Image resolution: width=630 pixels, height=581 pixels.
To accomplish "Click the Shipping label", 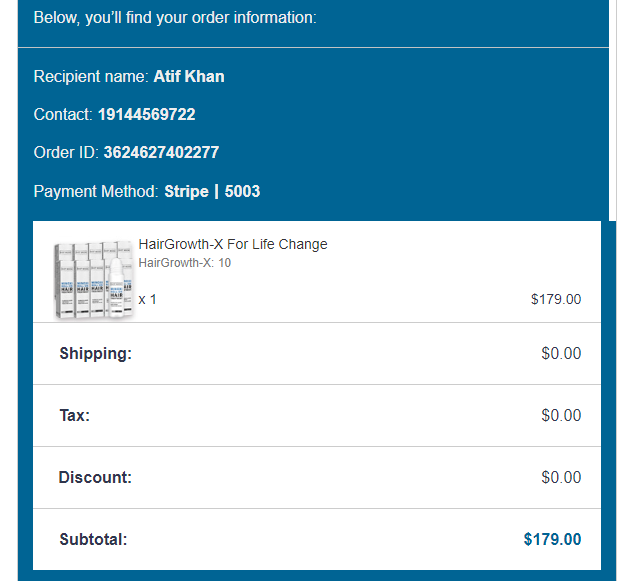I will pos(95,353).
